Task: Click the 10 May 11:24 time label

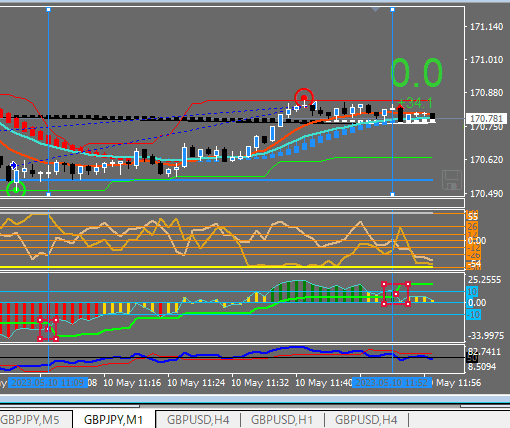Action: pyautogui.click(x=196, y=382)
